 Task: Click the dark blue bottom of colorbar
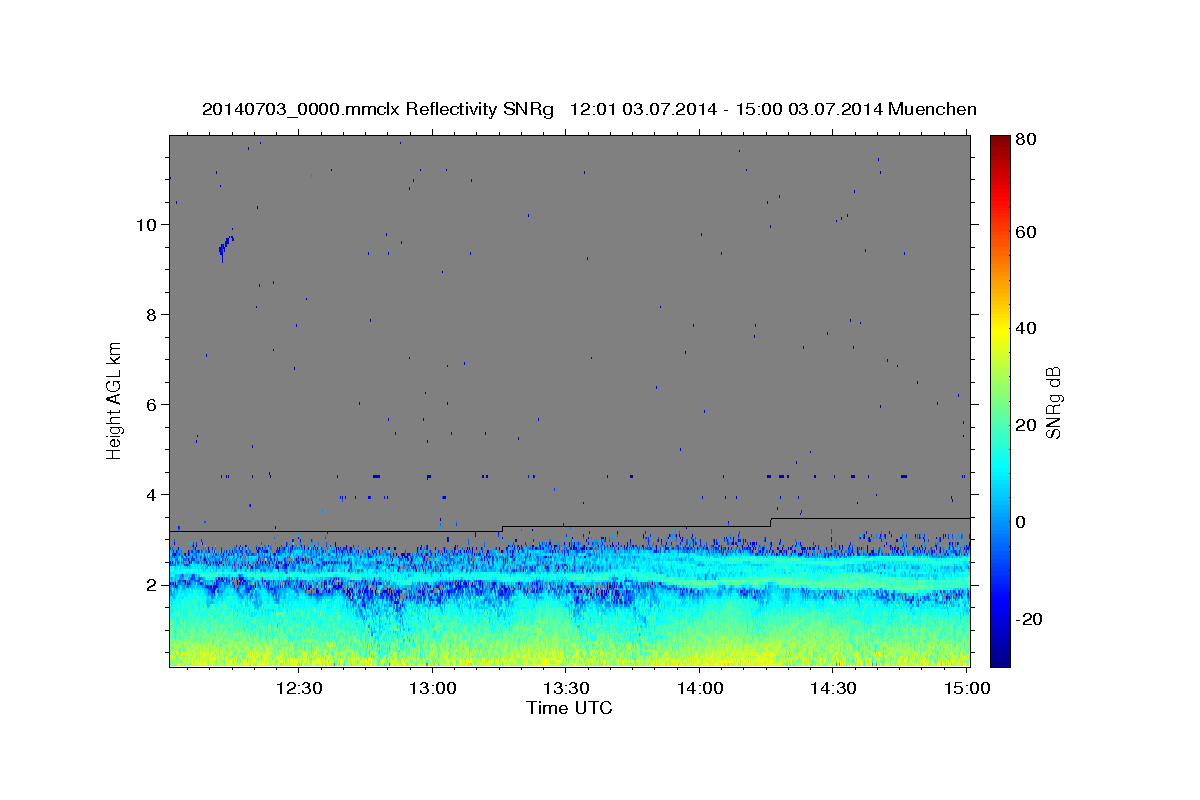pos(1000,655)
